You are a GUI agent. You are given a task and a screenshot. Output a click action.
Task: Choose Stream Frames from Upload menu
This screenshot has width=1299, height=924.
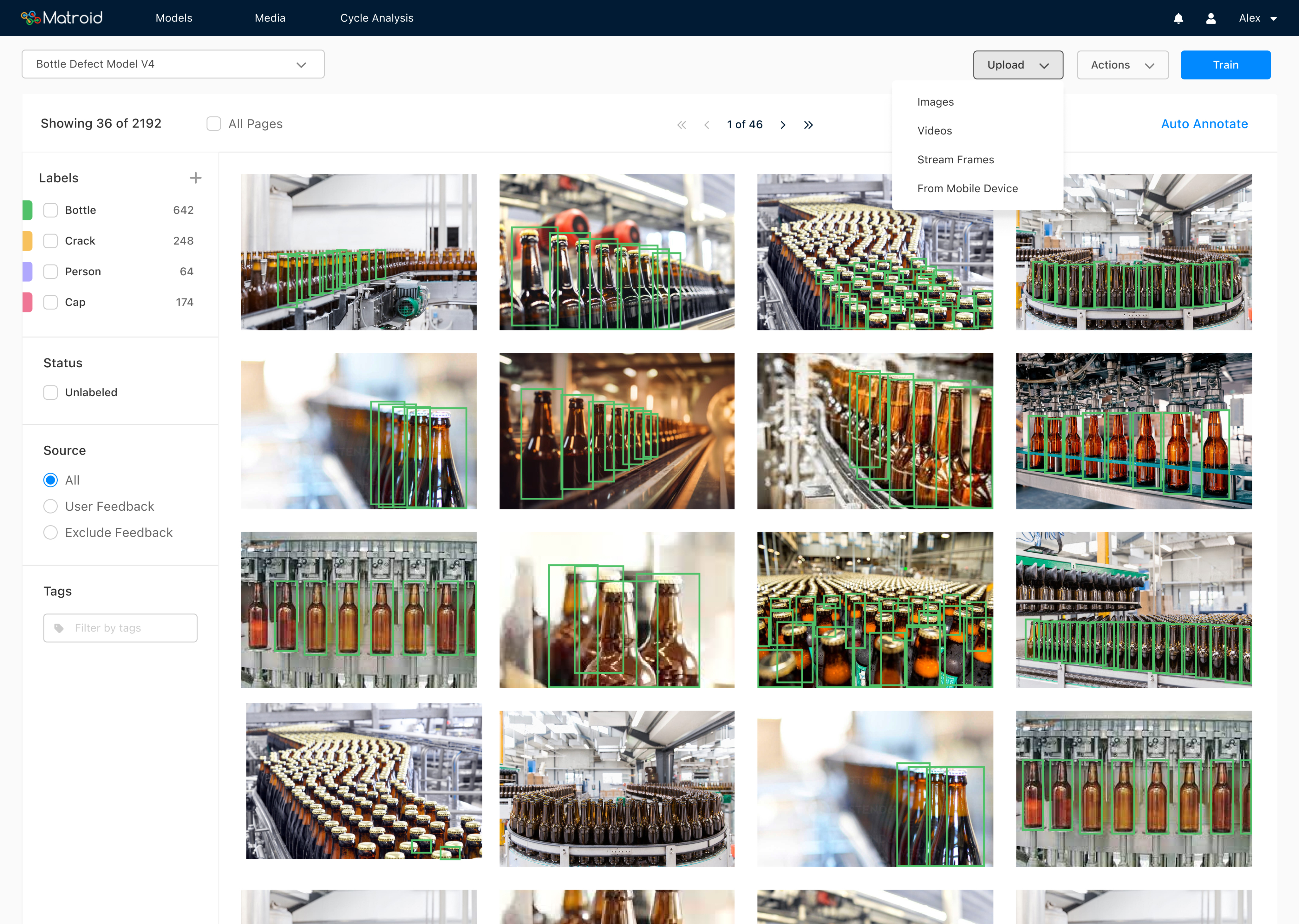tap(956, 160)
